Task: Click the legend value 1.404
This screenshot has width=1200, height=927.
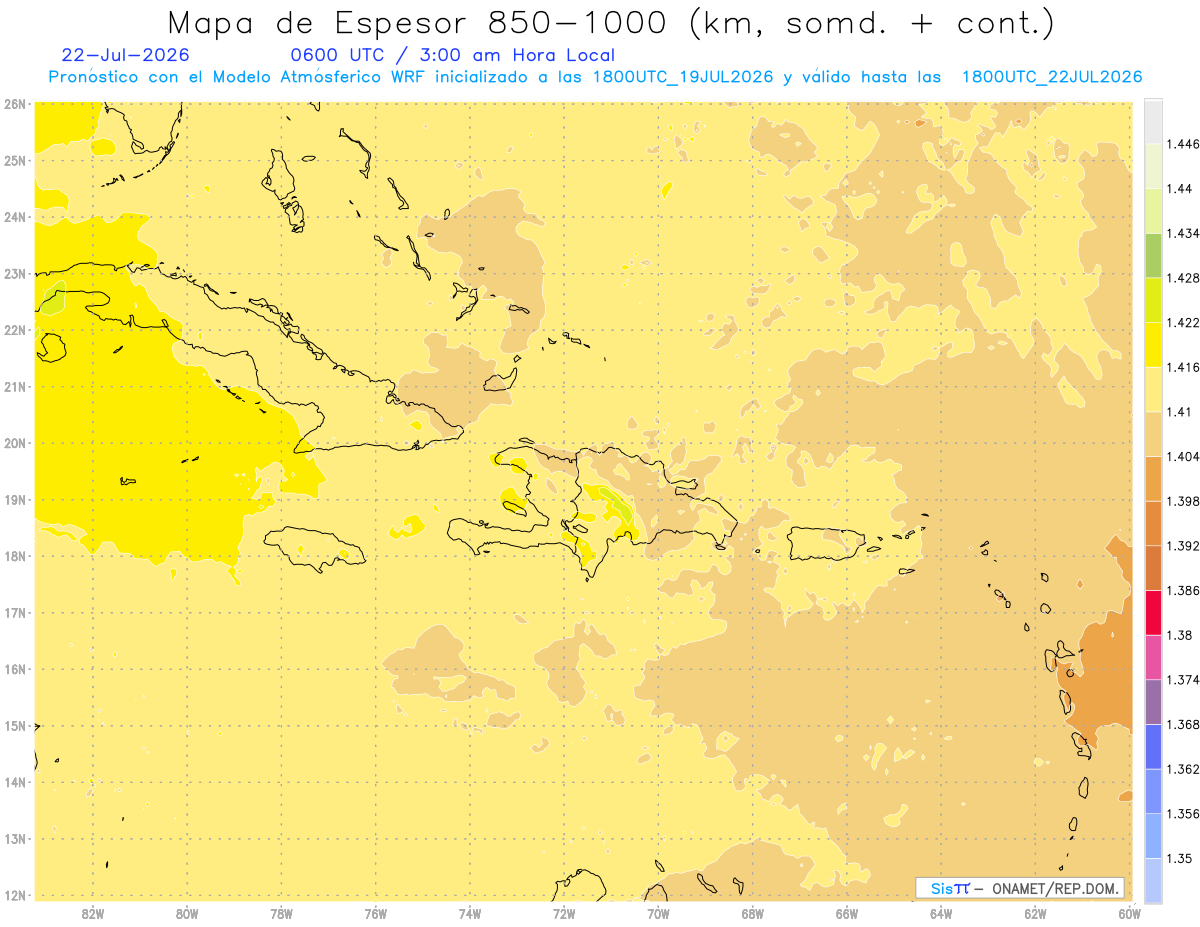Action: [1183, 456]
